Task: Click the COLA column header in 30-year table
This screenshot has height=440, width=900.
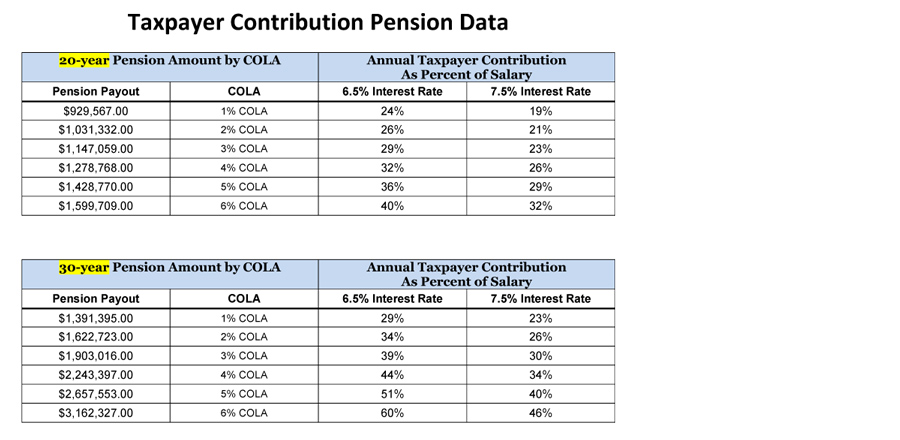Action: coord(244,299)
